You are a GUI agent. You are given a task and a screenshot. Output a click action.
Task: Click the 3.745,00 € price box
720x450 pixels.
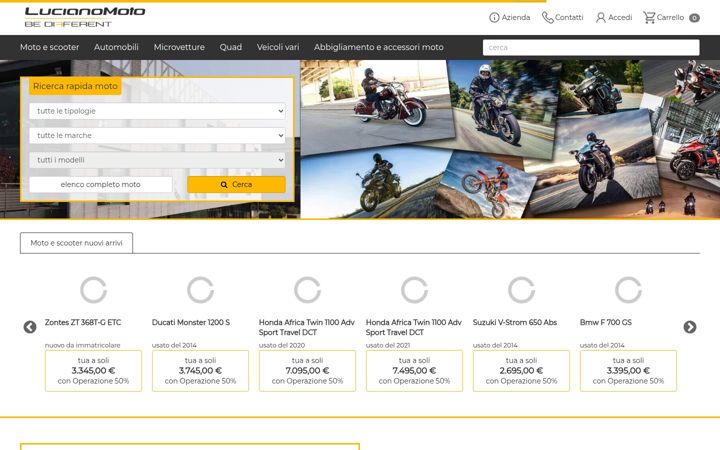[x=200, y=371]
